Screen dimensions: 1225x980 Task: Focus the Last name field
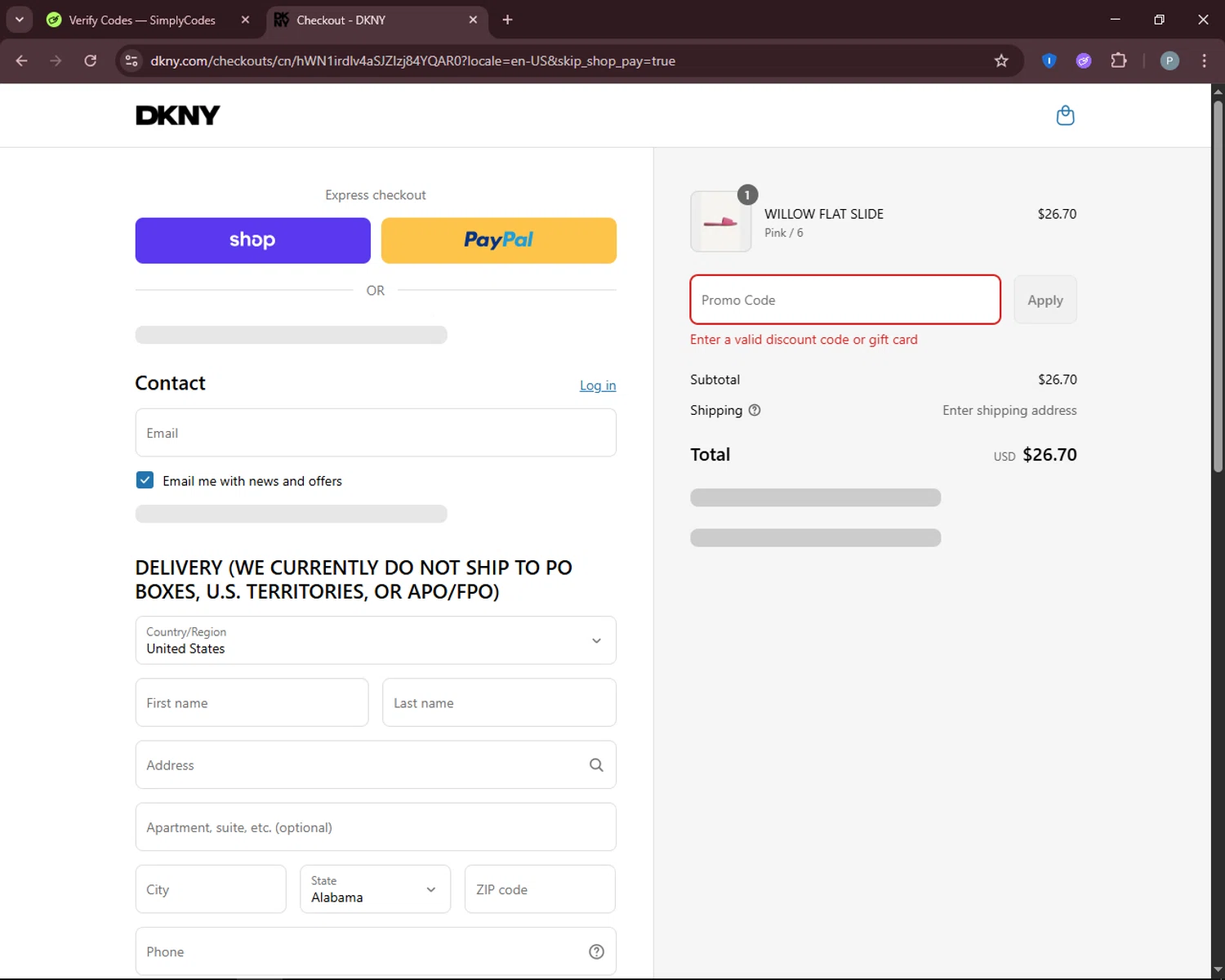coord(499,702)
